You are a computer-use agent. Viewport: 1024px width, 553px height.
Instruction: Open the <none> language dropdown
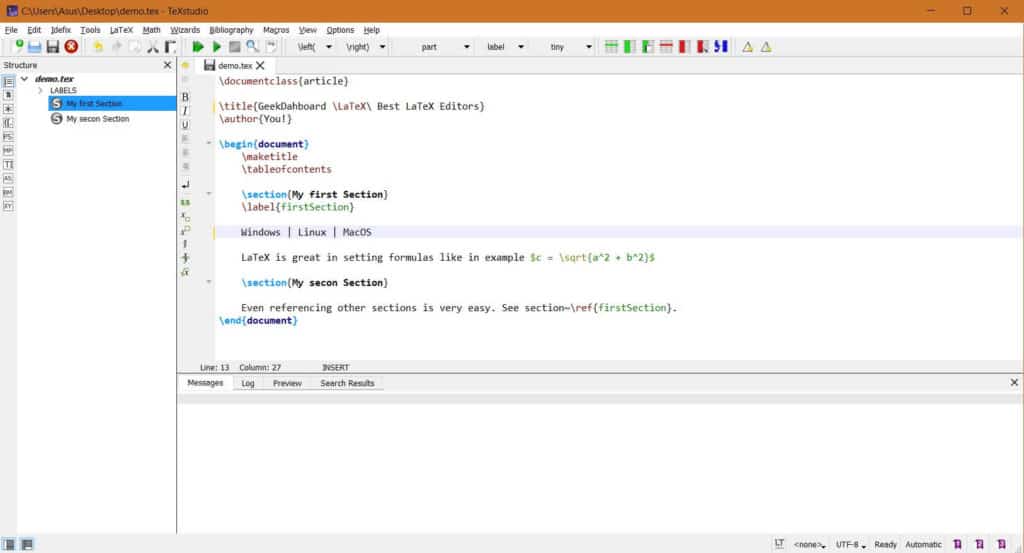810,545
